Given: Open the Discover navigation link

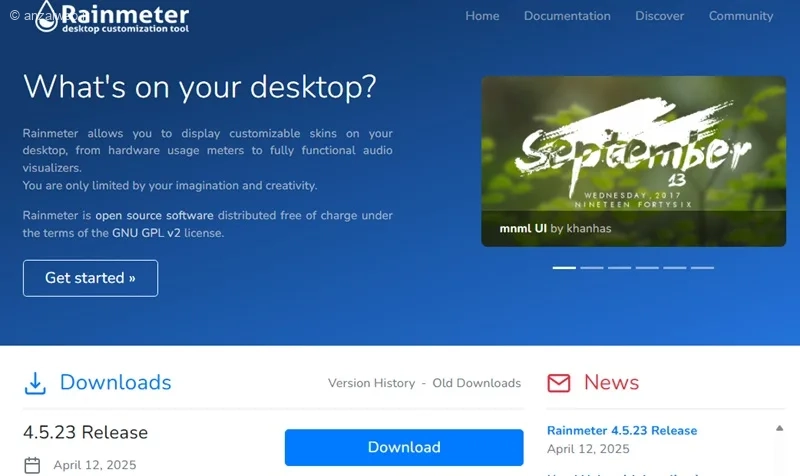Looking at the screenshot, I should [x=659, y=16].
